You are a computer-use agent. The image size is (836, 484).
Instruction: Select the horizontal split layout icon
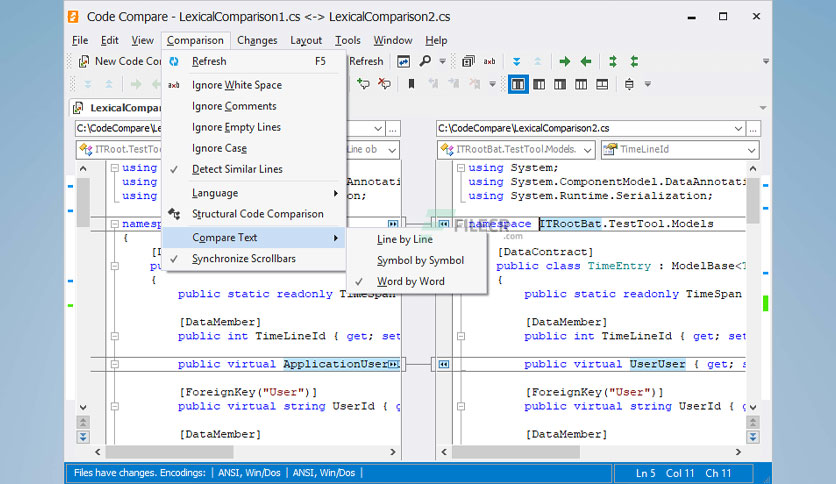coord(602,84)
